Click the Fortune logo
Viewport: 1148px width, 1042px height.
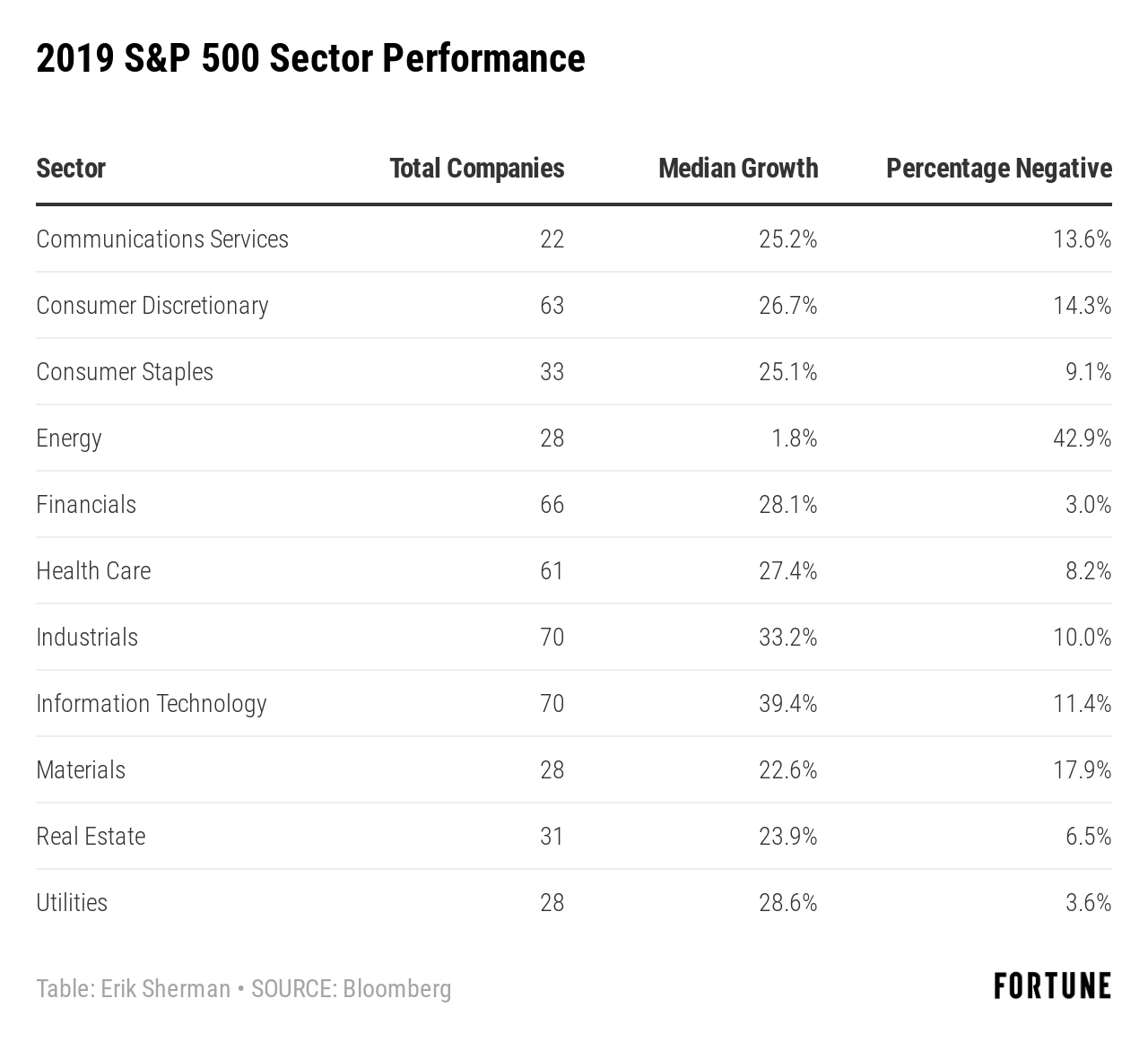[x=1052, y=986]
